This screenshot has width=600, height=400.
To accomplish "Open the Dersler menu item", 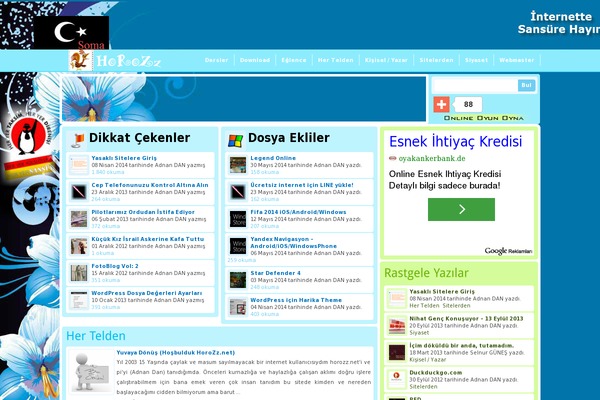I will 217,60.
